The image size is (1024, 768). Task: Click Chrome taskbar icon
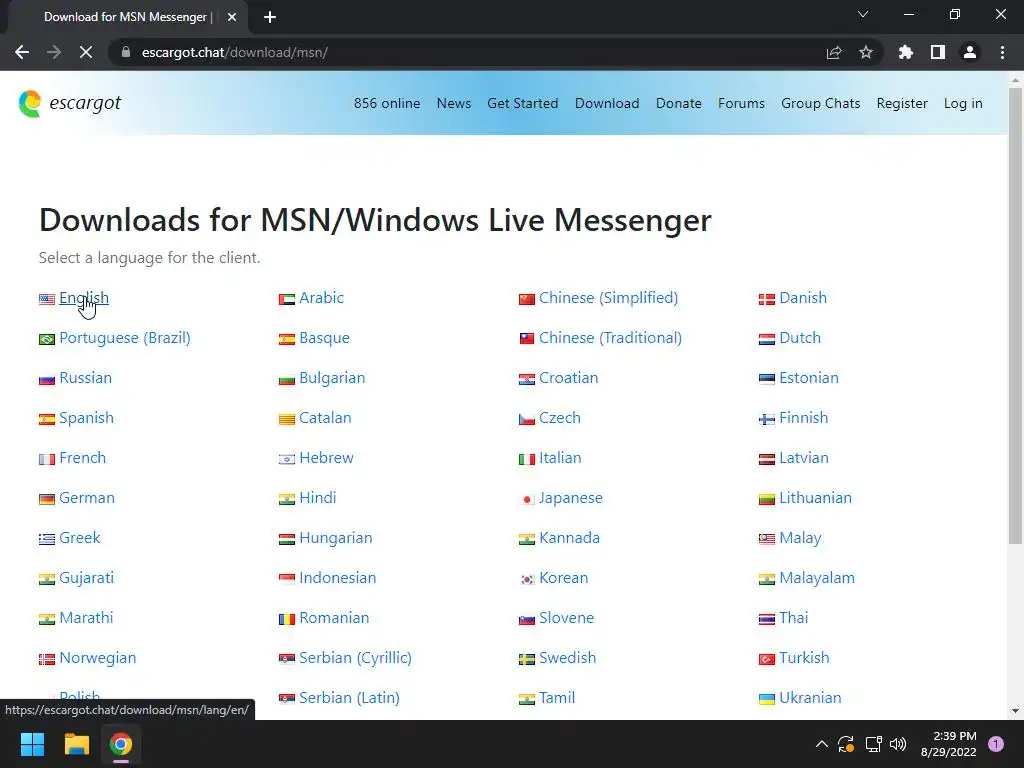(121, 744)
